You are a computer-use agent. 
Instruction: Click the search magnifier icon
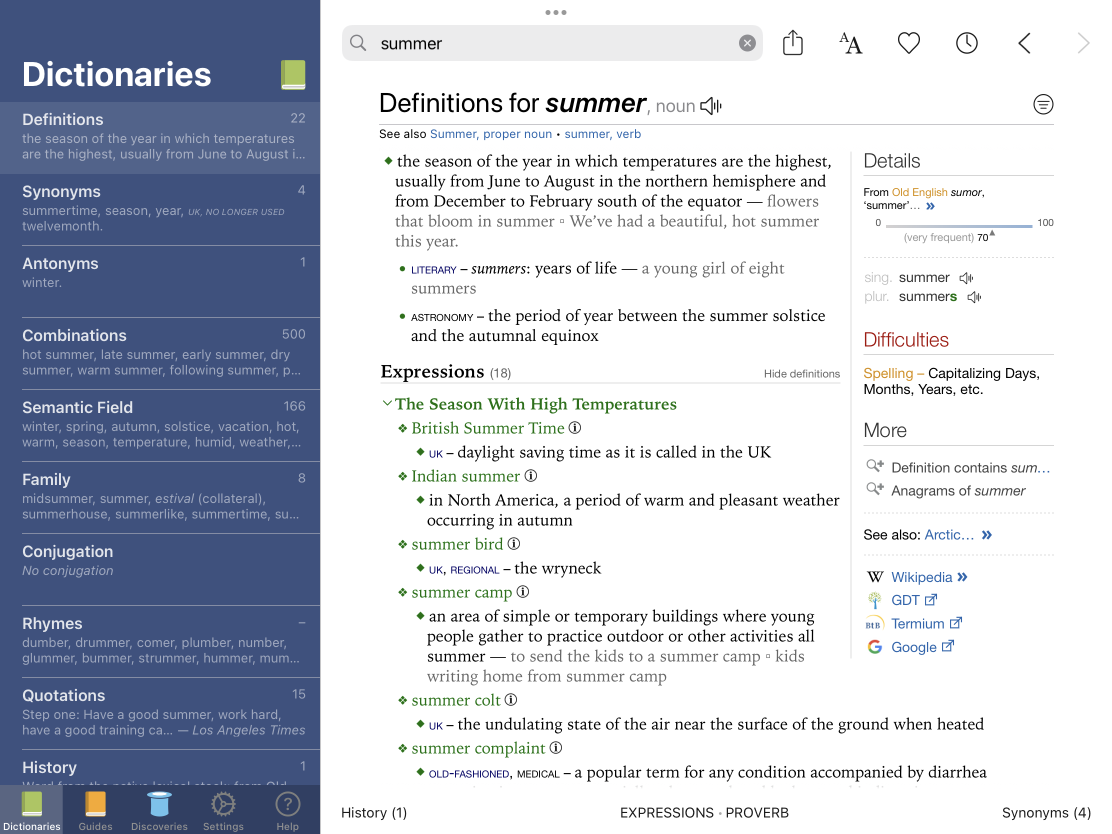pyautogui.click(x=358, y=43)
